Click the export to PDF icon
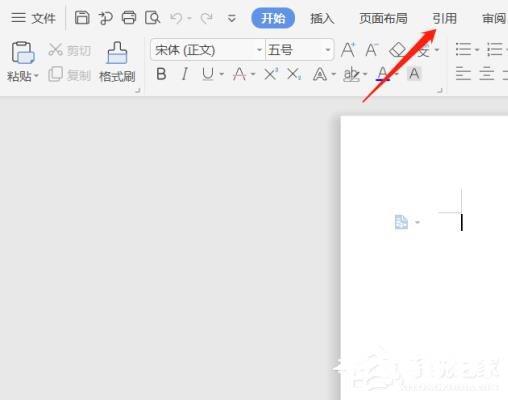The width and height of the screenshot is (508, 400). click(105, 18)
